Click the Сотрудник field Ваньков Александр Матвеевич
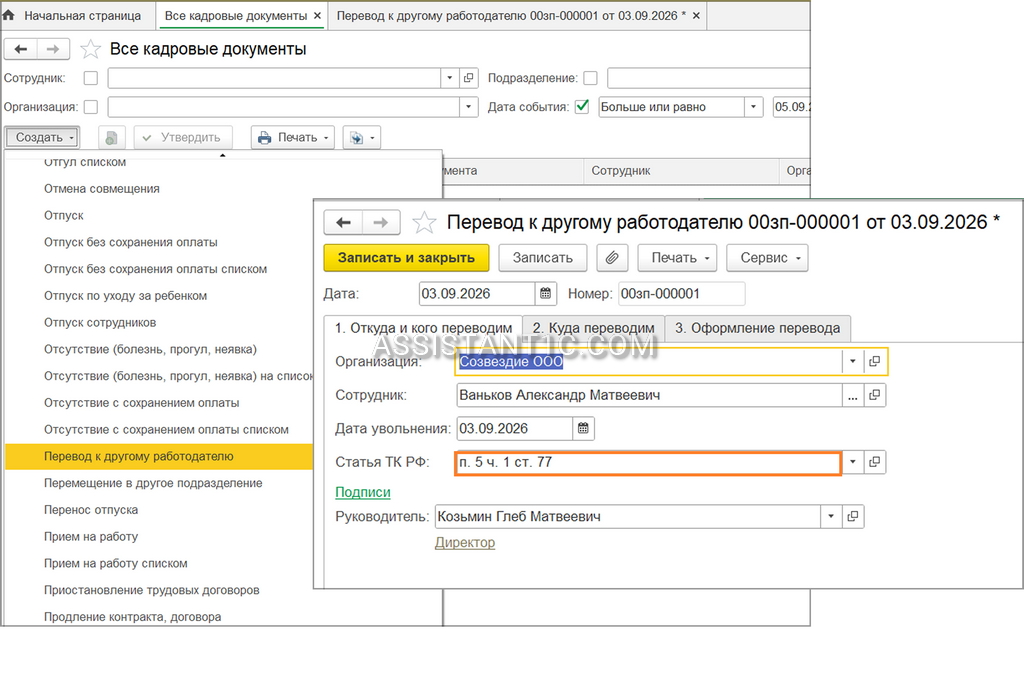This screenshot has width=1024, height=688. (648, 396)
